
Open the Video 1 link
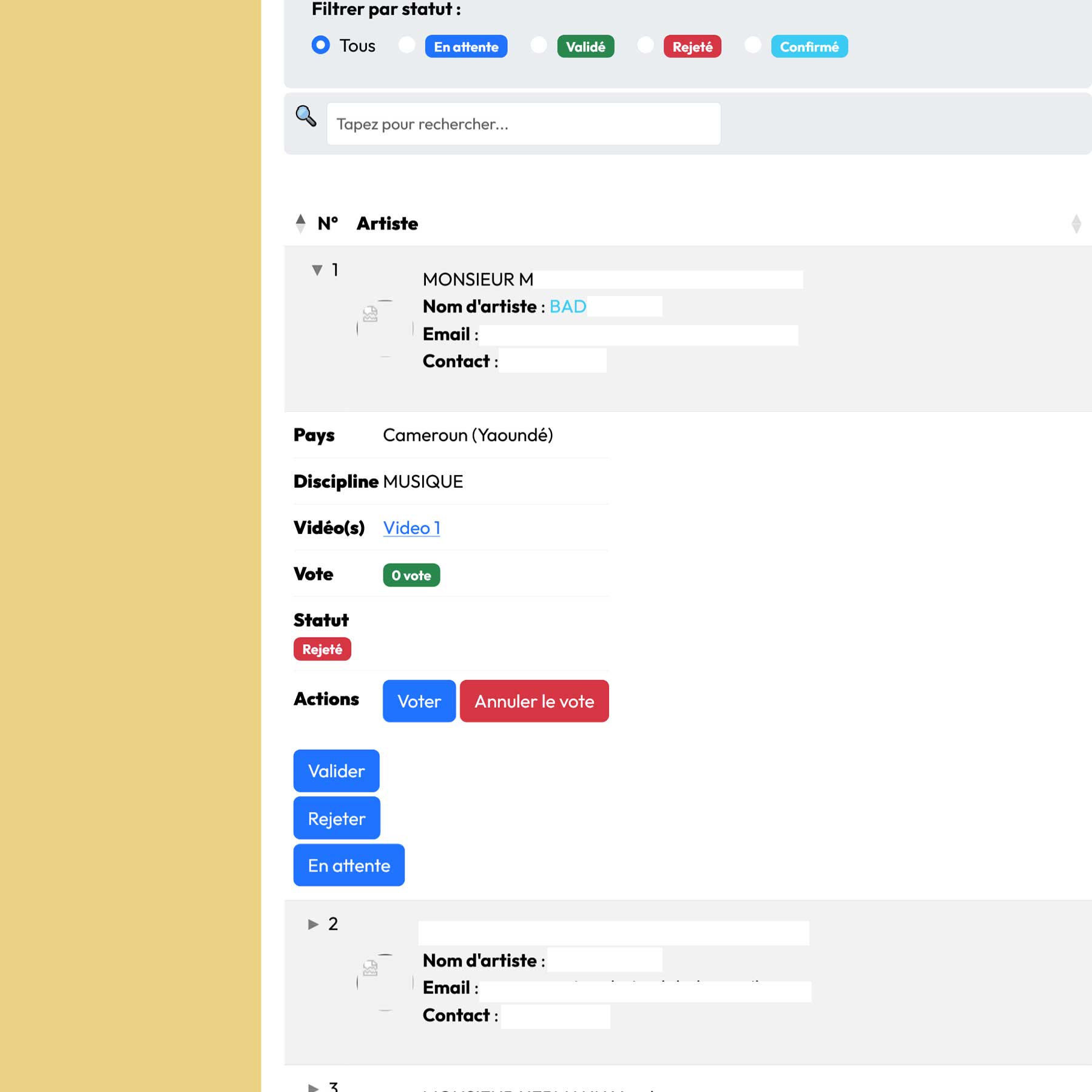[x=411, y=528]
